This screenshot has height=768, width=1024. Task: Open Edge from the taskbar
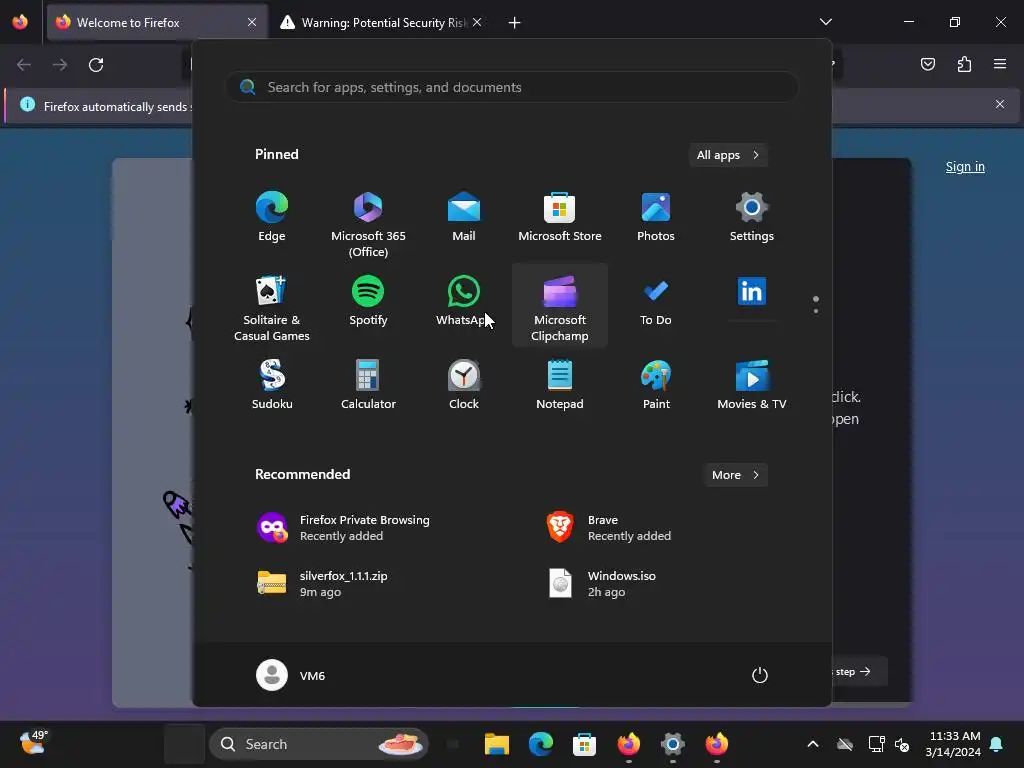541,744
